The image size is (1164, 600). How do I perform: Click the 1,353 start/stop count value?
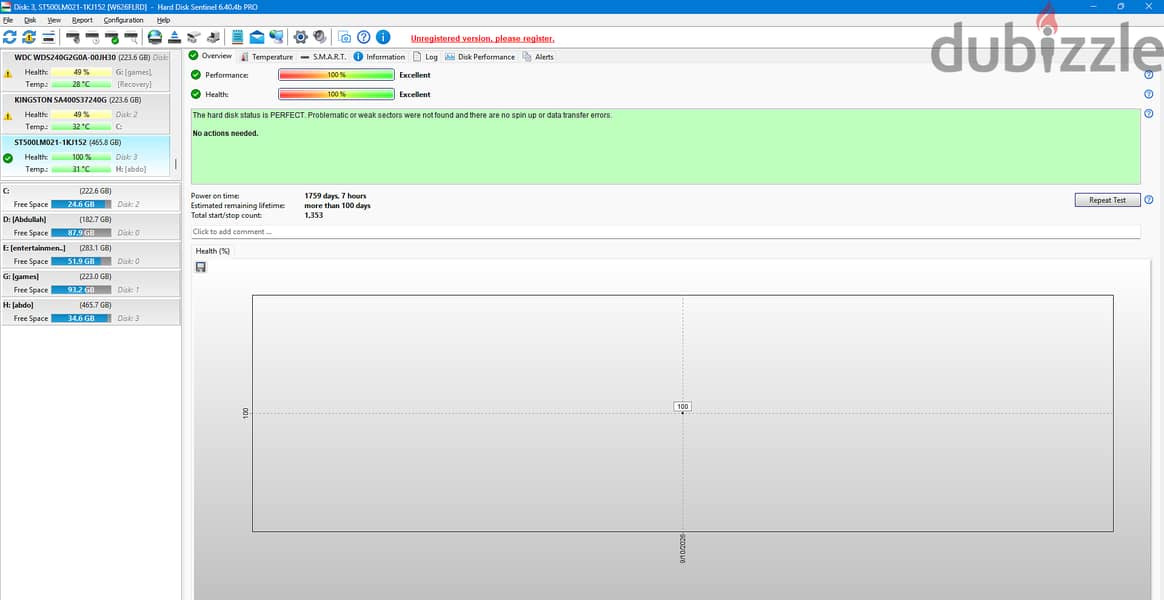point(314,215)
